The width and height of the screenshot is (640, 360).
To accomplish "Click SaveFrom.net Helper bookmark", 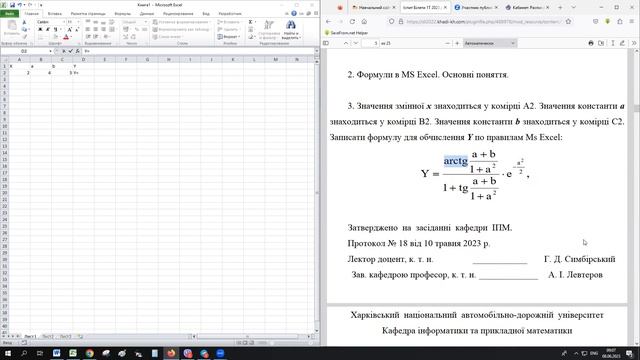I will pos(347,33).
